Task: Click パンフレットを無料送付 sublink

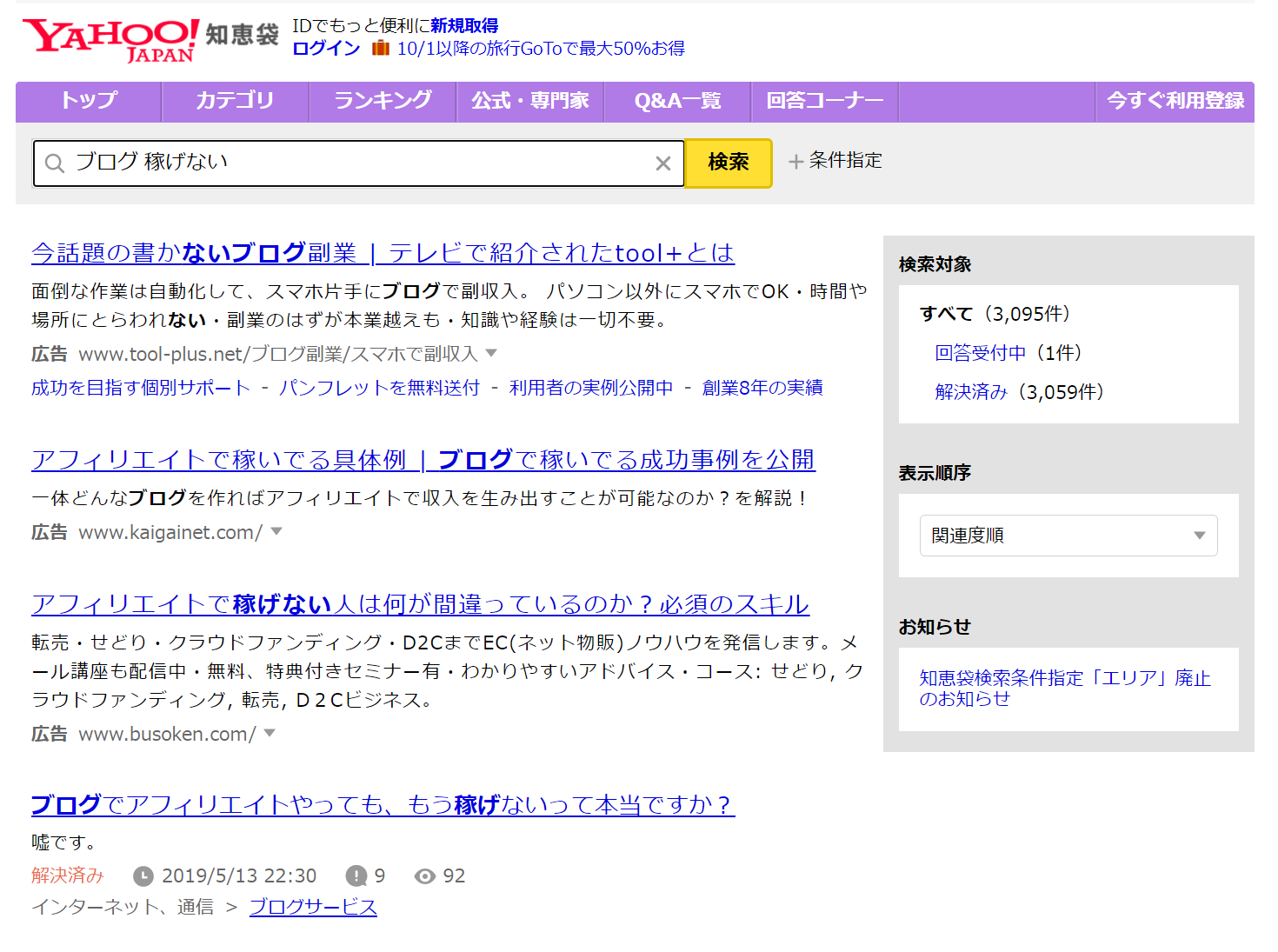Action: [379, 388]
